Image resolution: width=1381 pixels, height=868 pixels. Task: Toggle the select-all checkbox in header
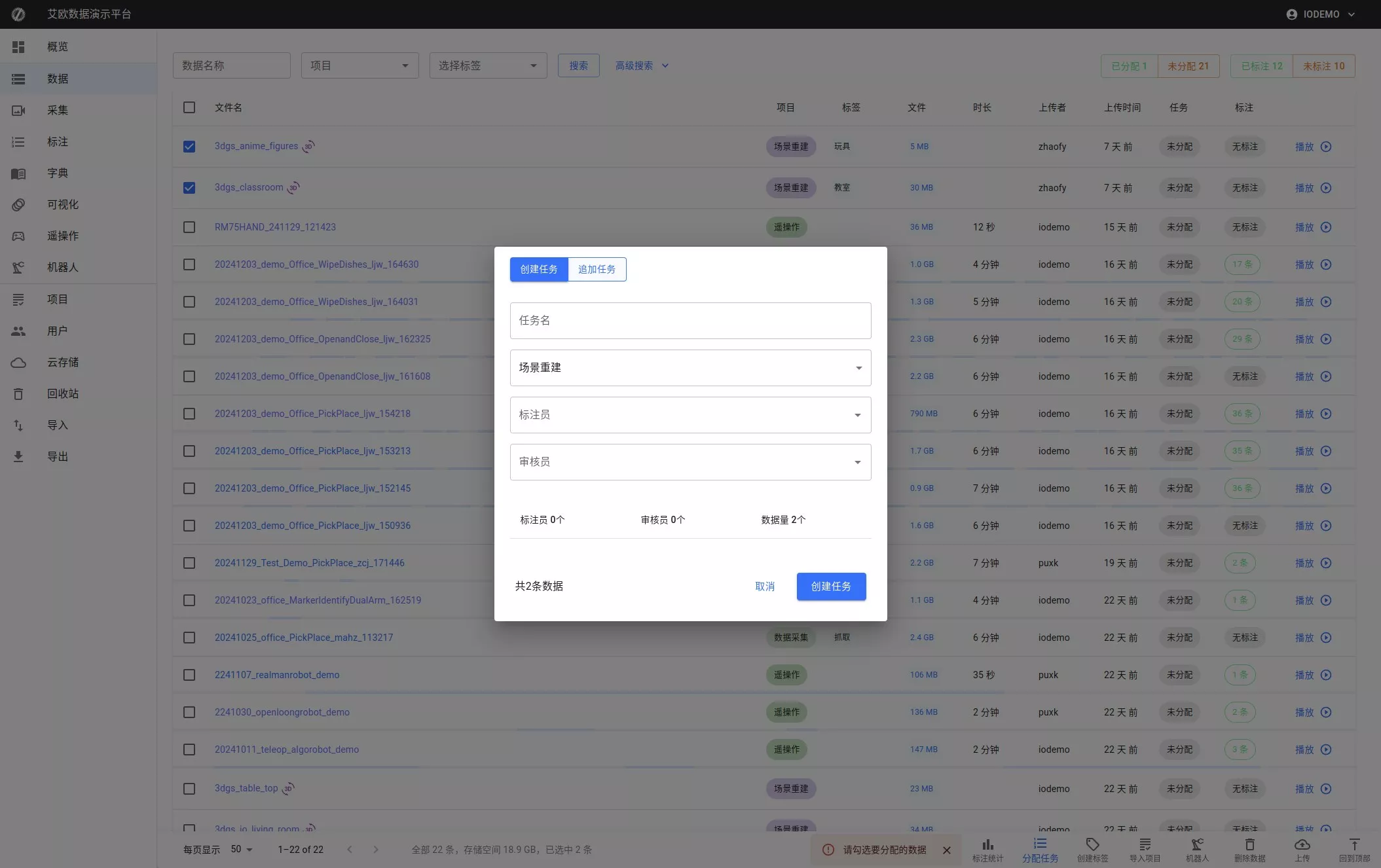coord(189,107)
